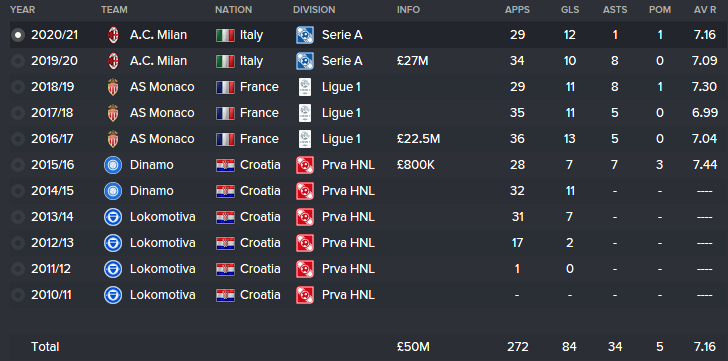This screenshot has height=361, width=728.
Task: Click the Italy flag in 2019/20 row
Action: coord(225,61)
